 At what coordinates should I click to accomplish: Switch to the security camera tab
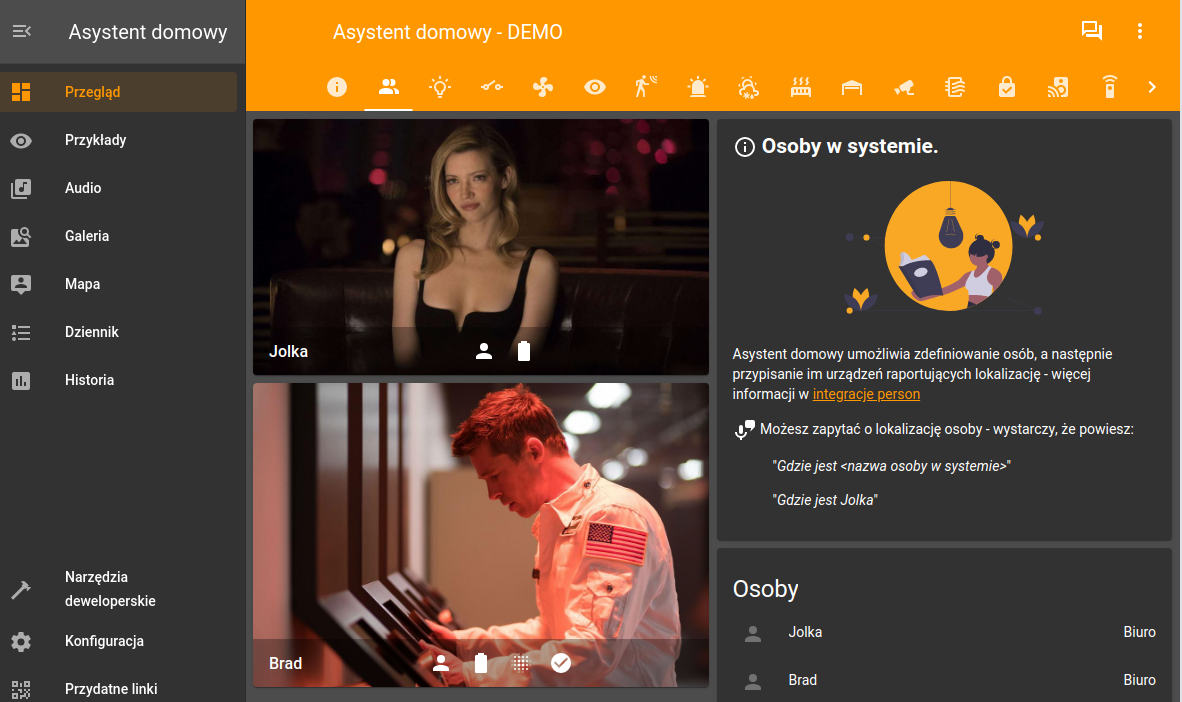point(904,87)
